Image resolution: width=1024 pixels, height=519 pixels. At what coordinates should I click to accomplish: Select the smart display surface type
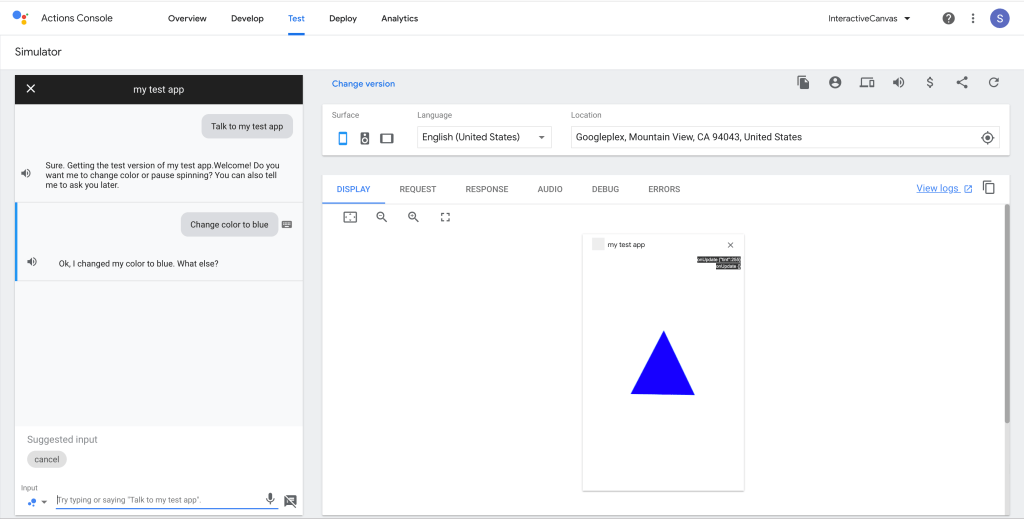point(387,138)
